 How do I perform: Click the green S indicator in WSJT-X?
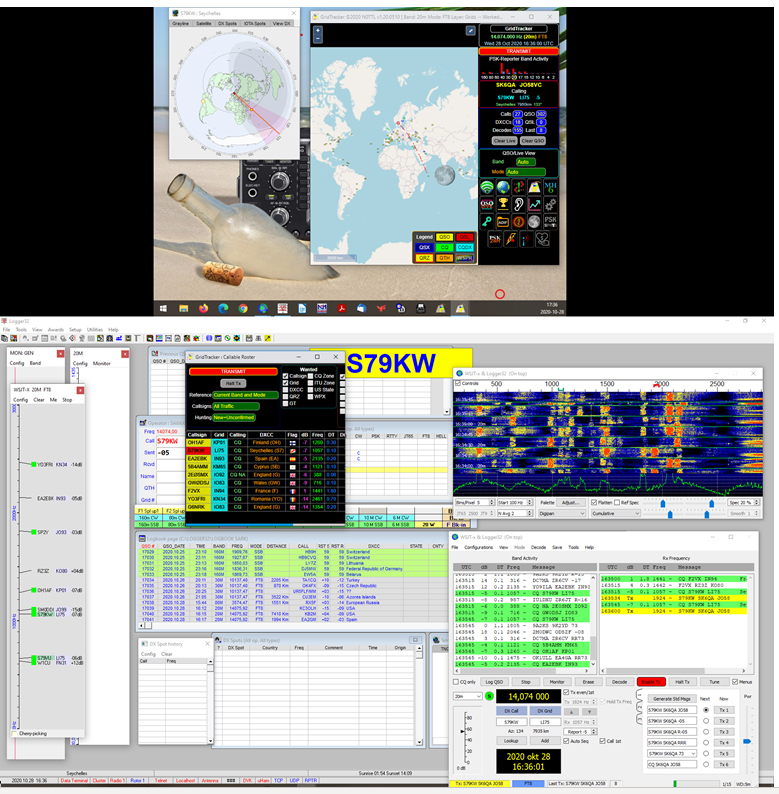click(489, 696)
